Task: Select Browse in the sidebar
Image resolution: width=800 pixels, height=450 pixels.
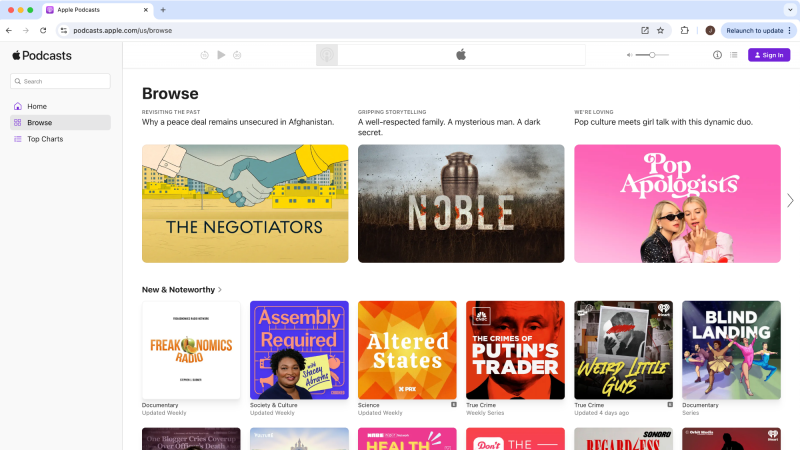Action: pos(40,122)
